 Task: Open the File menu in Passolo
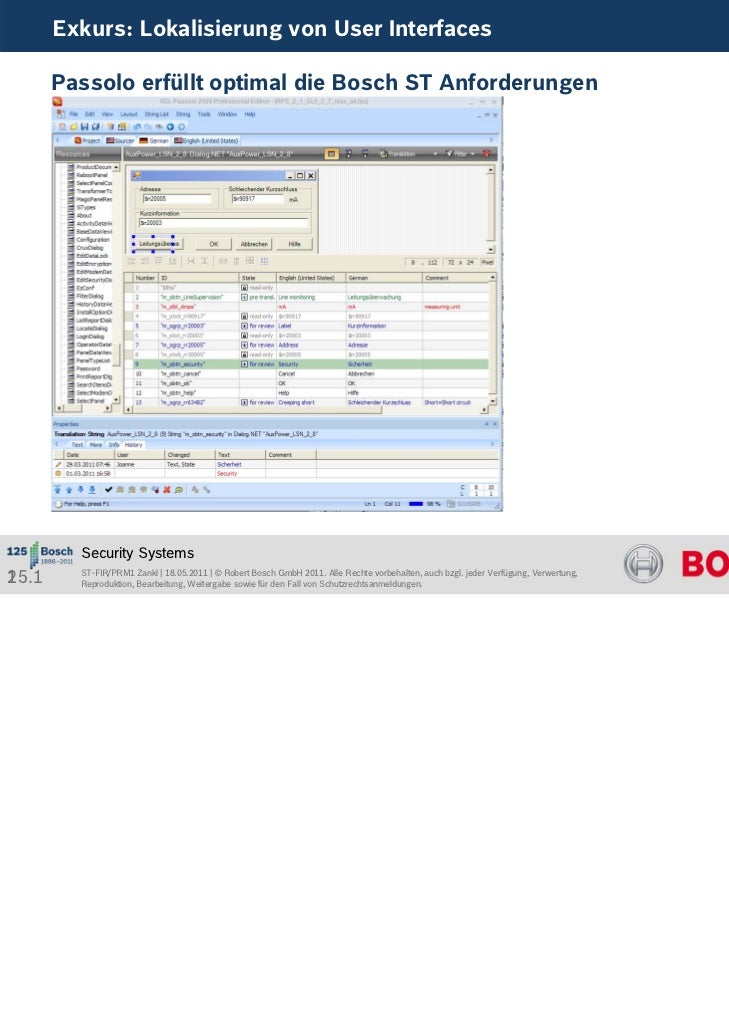[74, 114]
